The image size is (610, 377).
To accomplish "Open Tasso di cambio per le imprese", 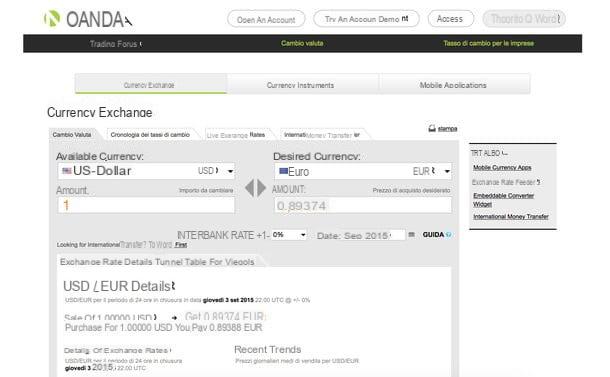I will pyautogui.click(x=489, y=43).
